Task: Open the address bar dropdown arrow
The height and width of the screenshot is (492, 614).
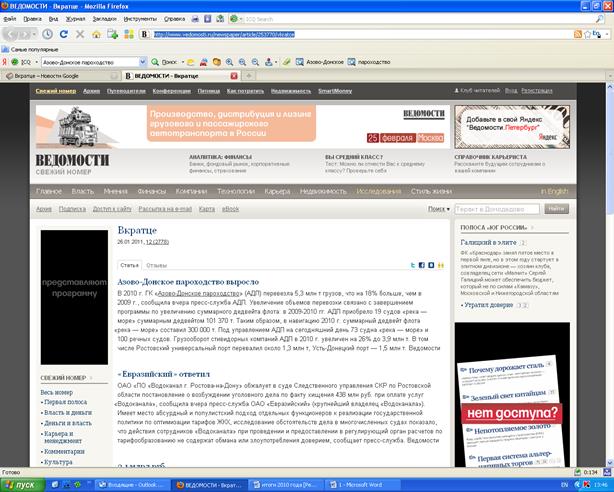Action: [607, 34]
